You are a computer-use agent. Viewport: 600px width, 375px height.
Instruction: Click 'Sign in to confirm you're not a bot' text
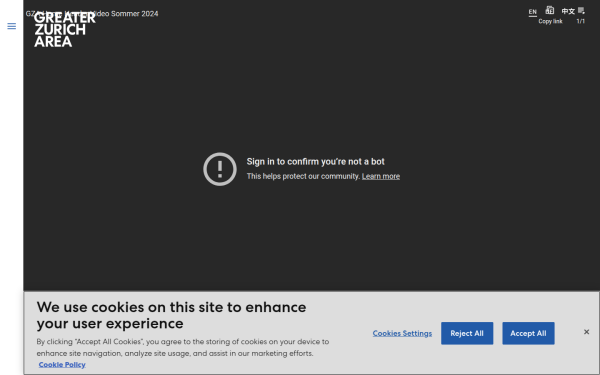pos(315,161)
